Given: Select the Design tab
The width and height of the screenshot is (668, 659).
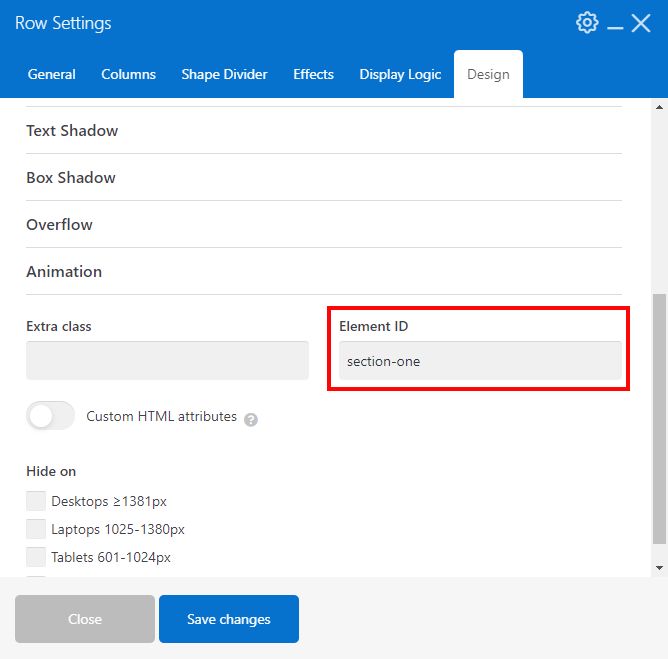Looking at the screenshot, I should (x=488, y=74).
